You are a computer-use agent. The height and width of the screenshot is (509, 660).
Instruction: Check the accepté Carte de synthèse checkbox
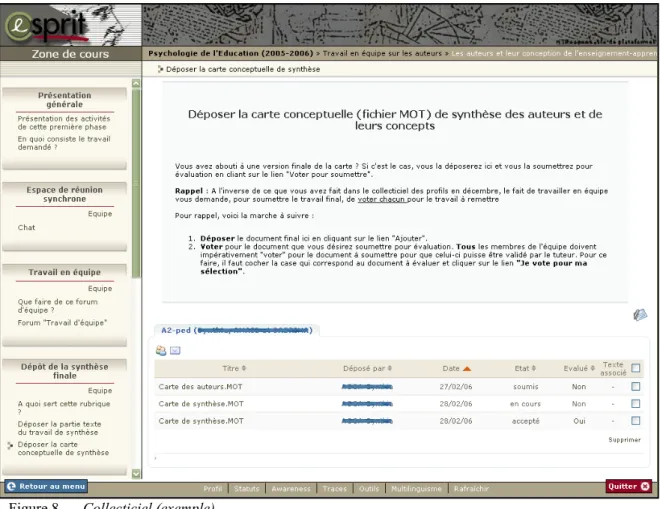636,421
